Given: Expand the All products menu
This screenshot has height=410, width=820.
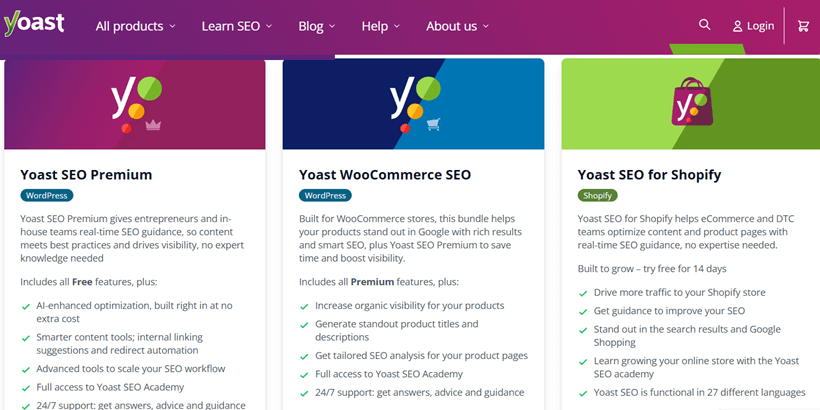Looking at the screenshot, I should pos(135,26).
